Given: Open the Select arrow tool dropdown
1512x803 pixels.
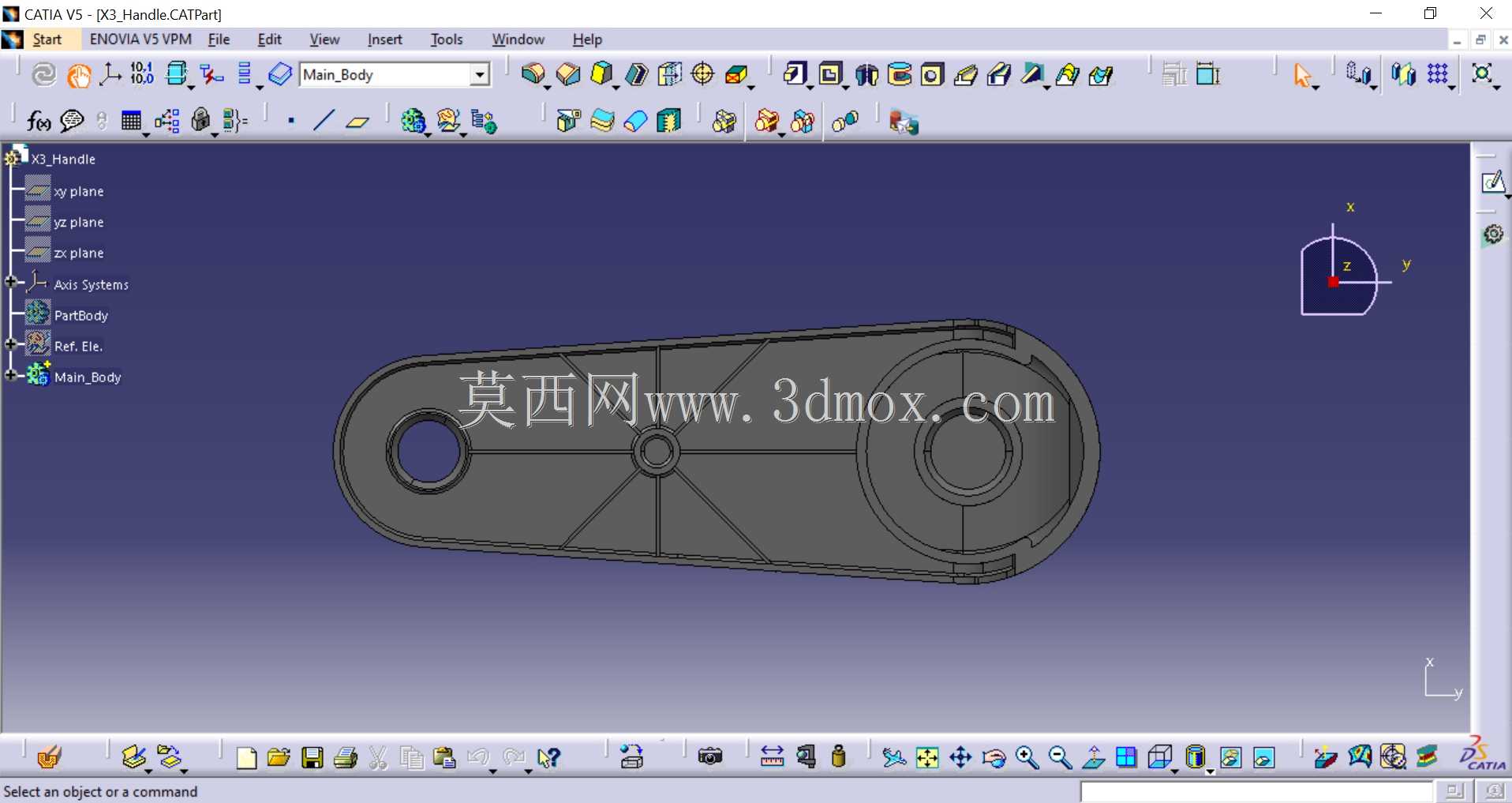Looking at the screenshot, I should tap(1316, 87).
